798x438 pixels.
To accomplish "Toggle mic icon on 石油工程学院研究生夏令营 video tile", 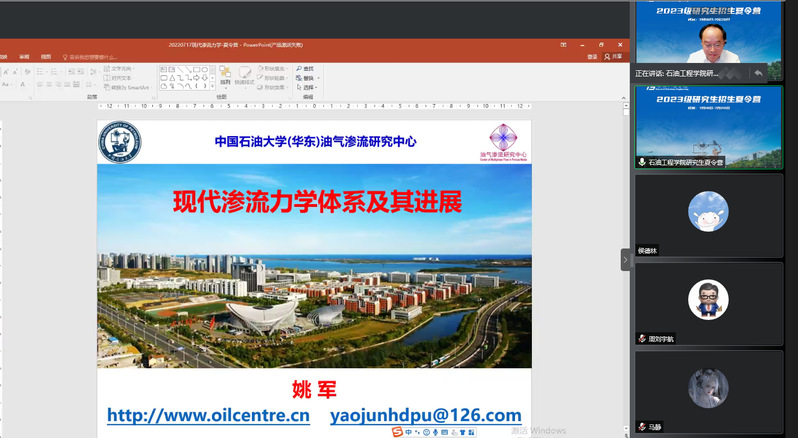I will 642,161.
